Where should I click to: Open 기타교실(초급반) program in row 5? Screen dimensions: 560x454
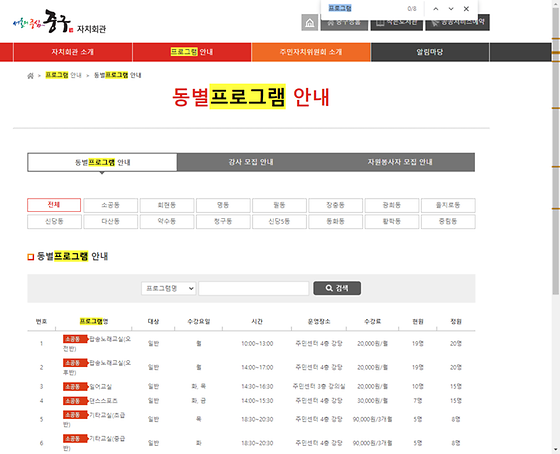click(x=94, y=419)
